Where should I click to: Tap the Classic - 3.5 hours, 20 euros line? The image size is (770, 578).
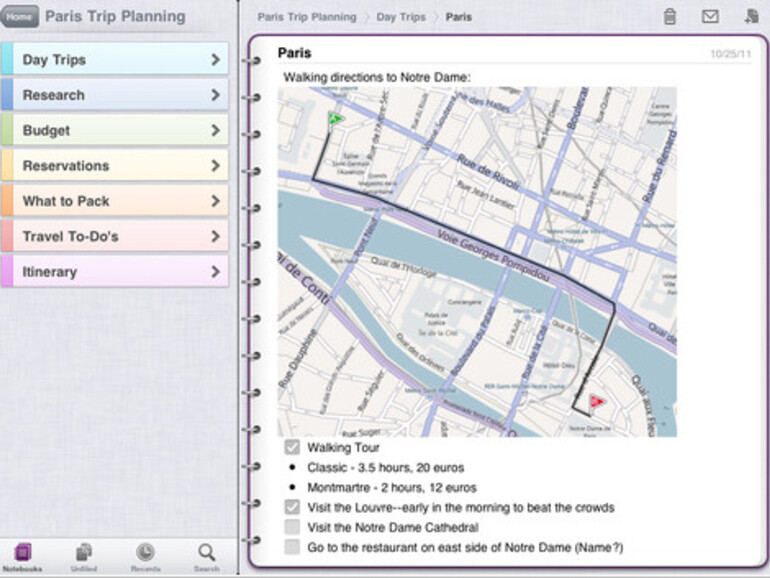pyautogui.click(x=385, y=468)
